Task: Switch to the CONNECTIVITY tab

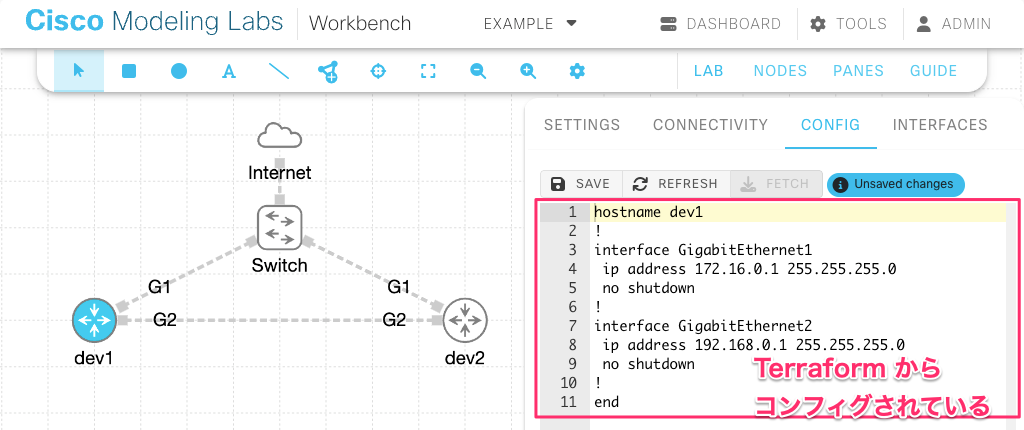Action: (711, 125)
